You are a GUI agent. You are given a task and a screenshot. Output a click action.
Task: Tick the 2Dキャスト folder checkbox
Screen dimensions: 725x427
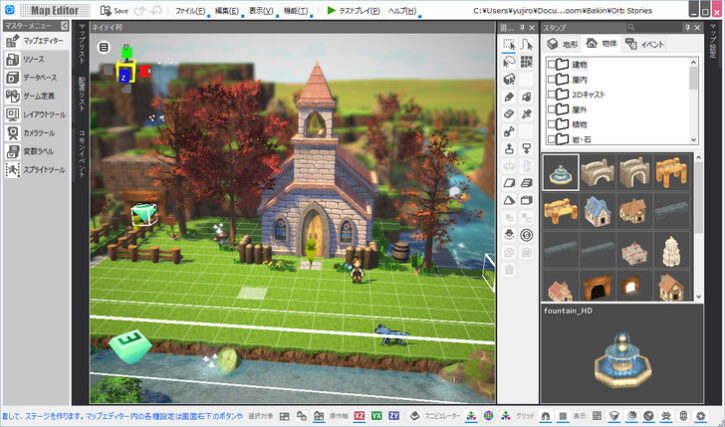pos(553,96)
